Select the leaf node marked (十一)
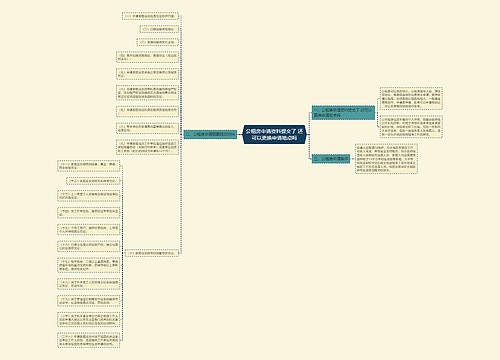This screenshot has width=500, height=360. [89, 166]
